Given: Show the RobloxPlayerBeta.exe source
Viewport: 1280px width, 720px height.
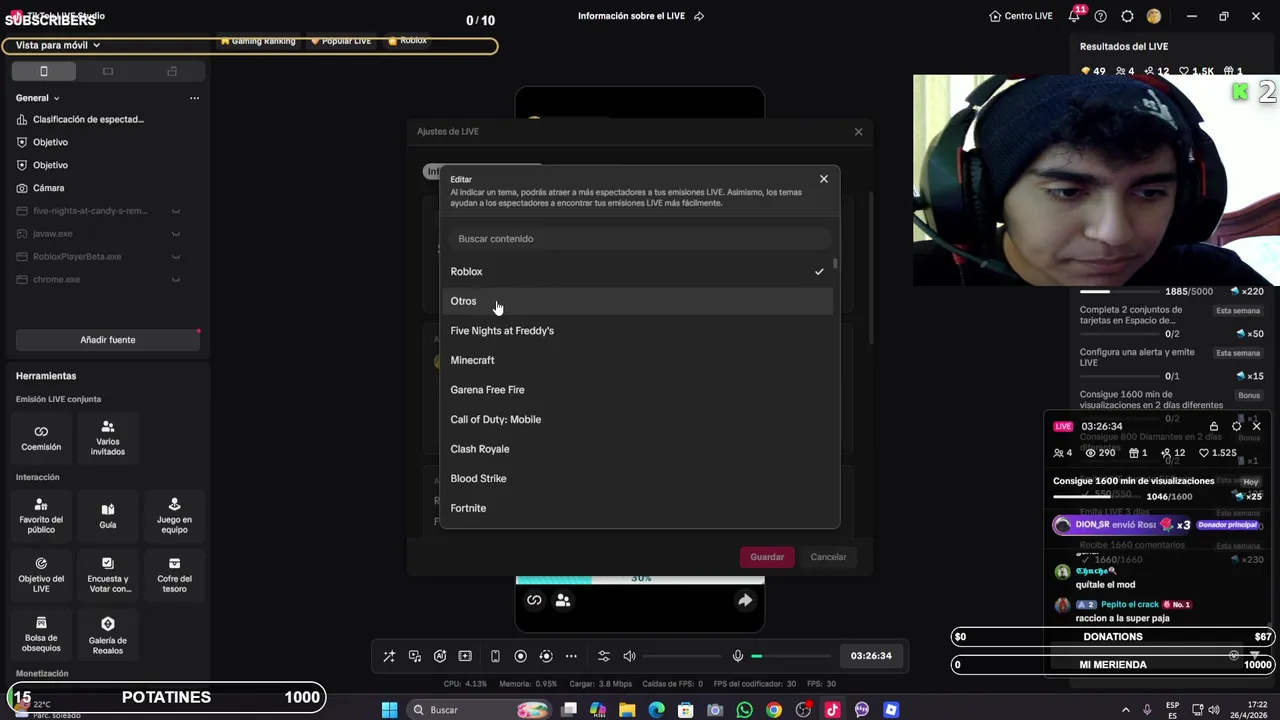Looking at the screenshot, I should [x=176, y=257].
